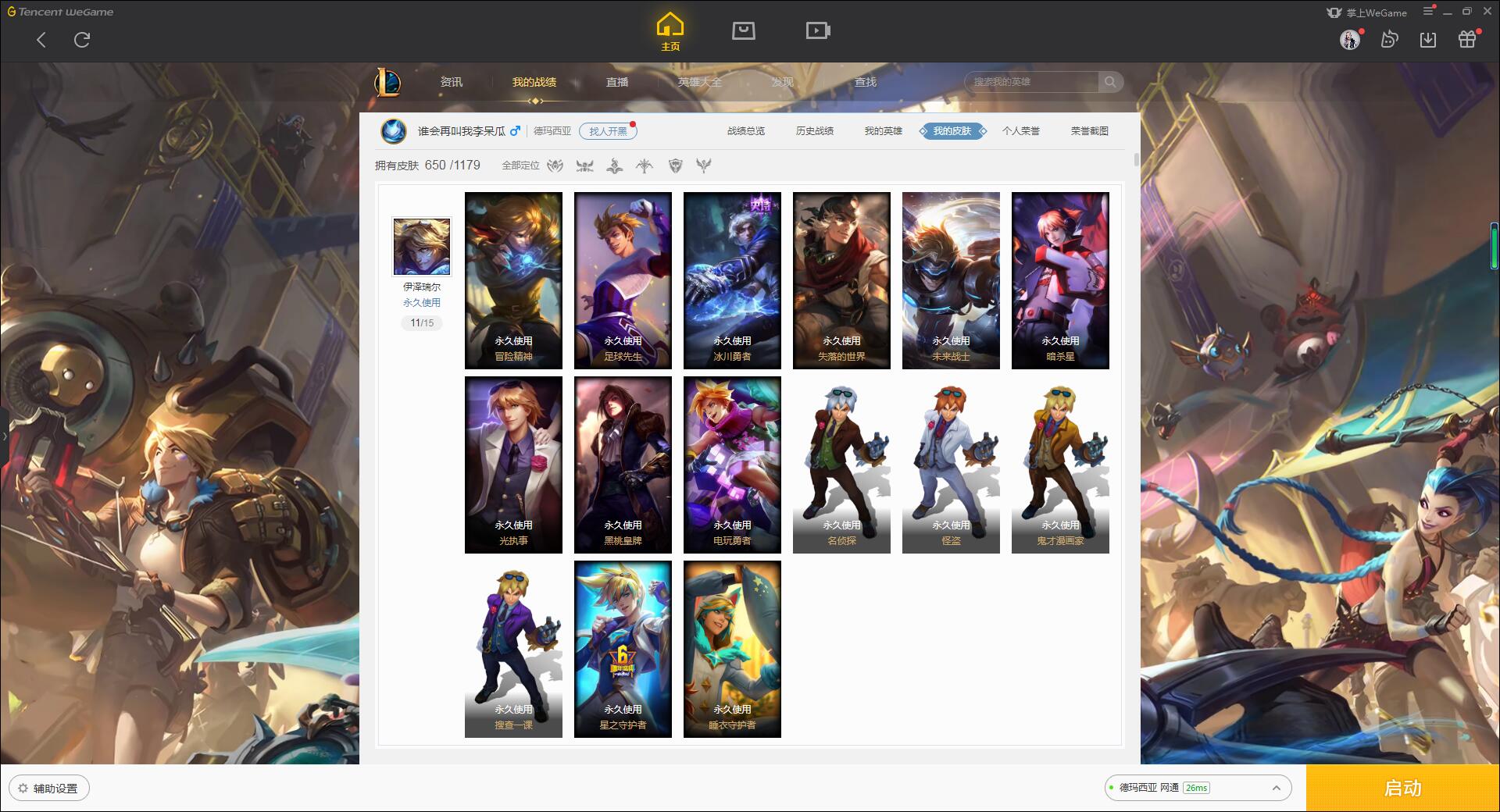Switch to the 资讯 tab
The height and width of the screenshot is (812, 1500).
451,82
